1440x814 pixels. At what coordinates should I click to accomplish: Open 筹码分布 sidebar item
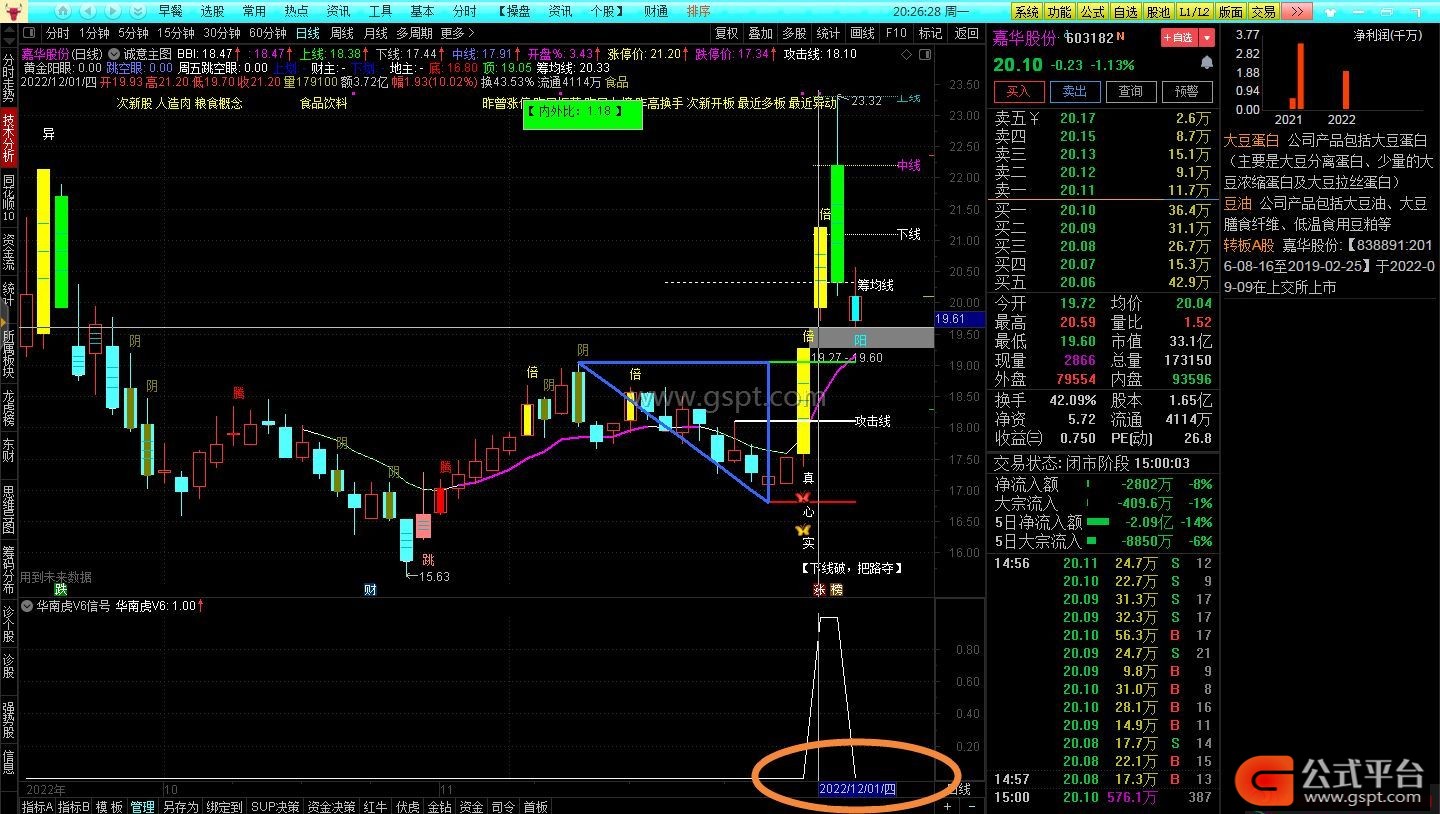click(9, 569)
